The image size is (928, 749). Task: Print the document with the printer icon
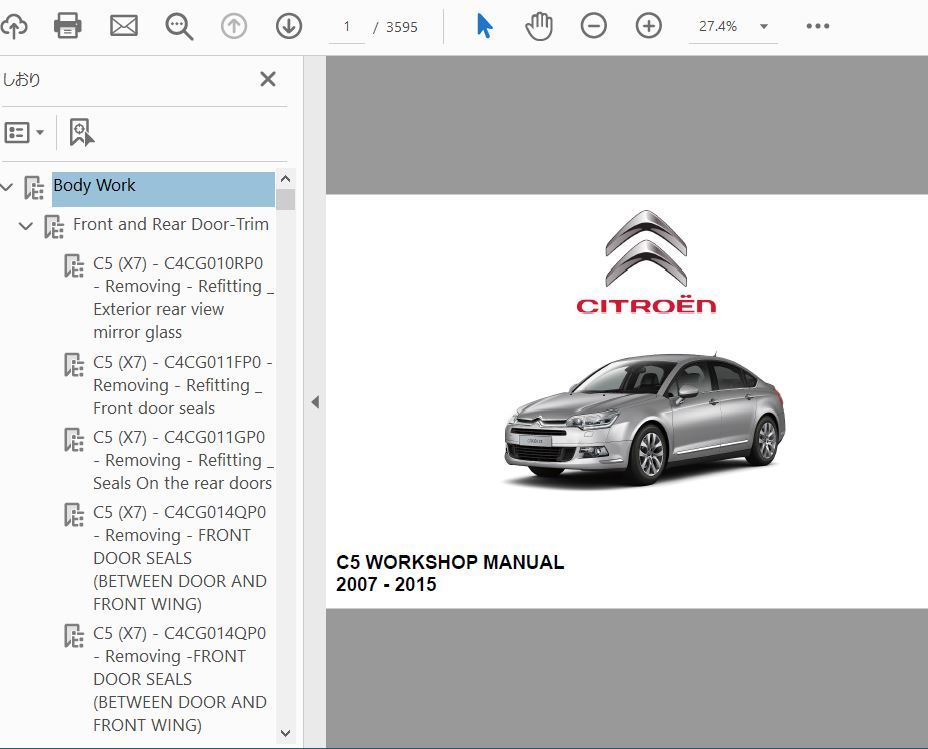[x=67, y=26]
